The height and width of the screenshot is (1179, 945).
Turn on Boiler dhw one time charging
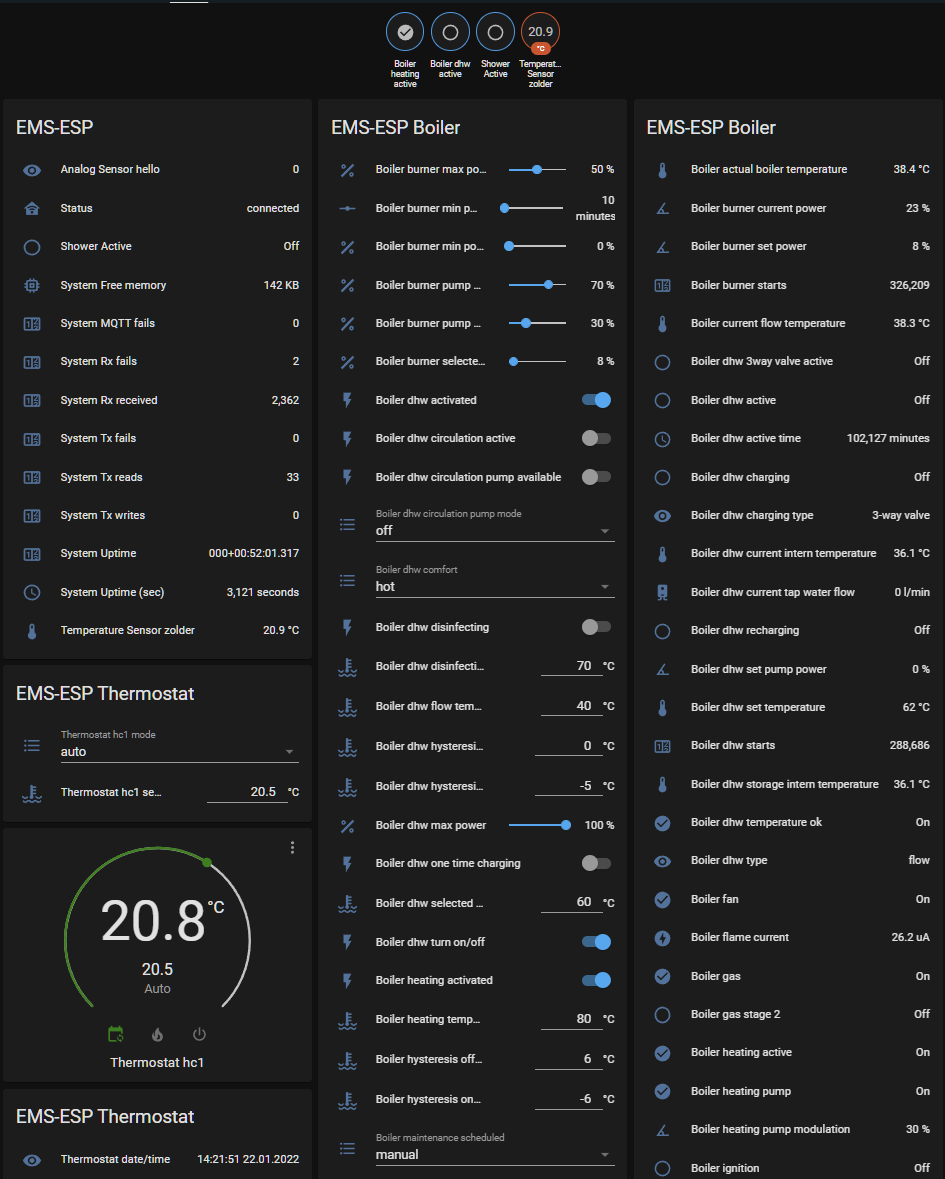[x=596, y=863]
